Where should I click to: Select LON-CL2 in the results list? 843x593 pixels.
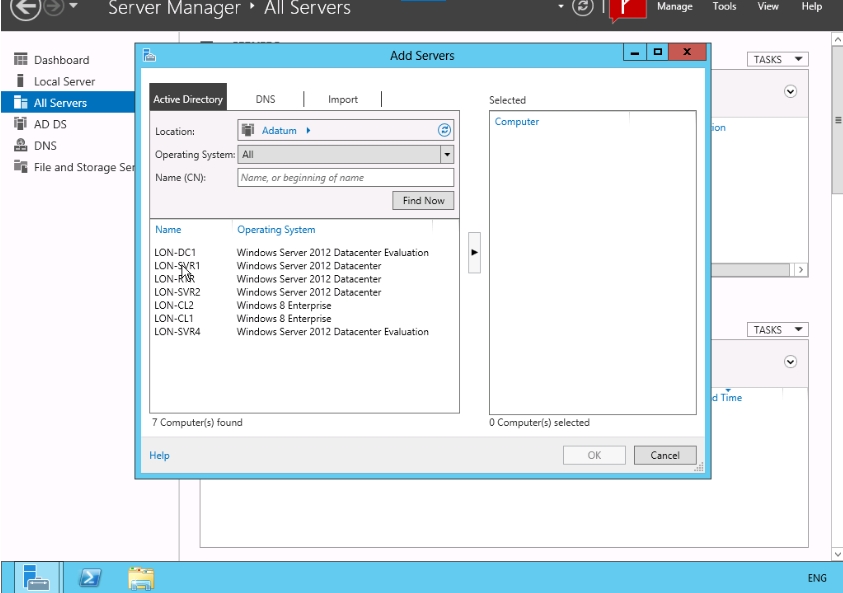pyautogui.click(x=304, y=305)
